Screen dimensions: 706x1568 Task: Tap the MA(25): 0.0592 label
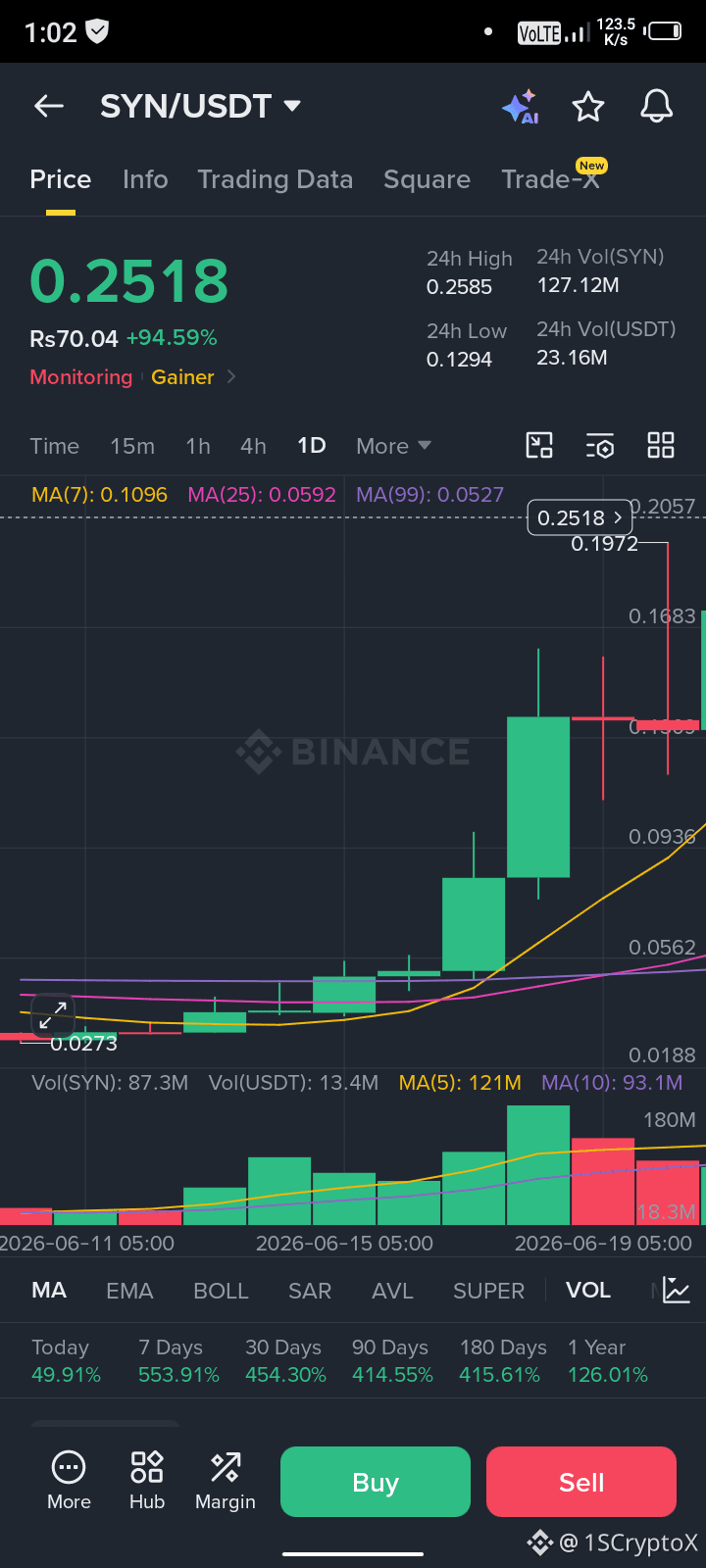[x=262, y=494]
